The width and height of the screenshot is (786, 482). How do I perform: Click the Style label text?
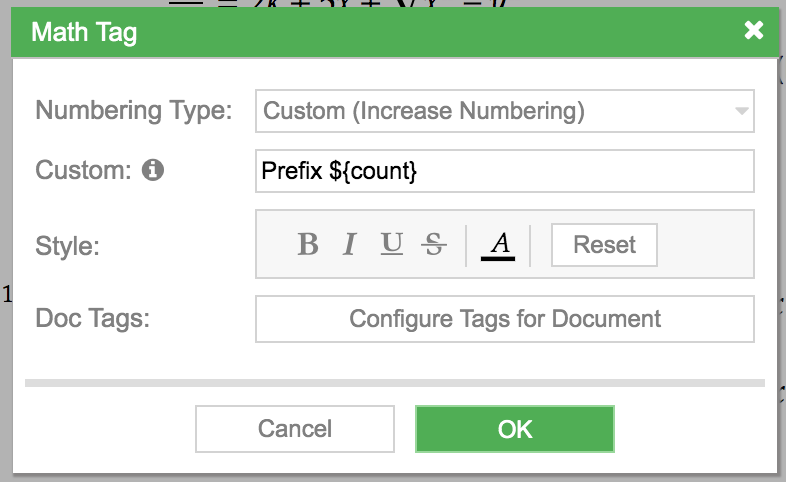pos(67,246)
